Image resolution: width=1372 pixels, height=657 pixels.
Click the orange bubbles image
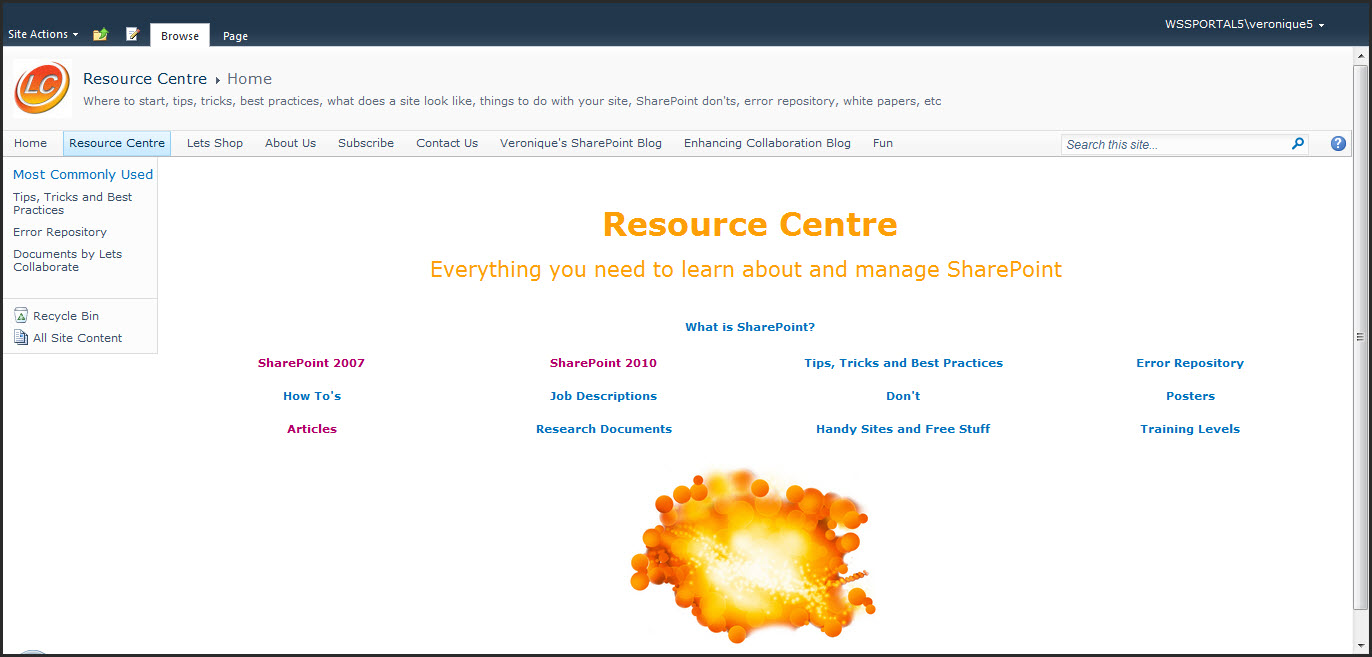pos(750,555)
